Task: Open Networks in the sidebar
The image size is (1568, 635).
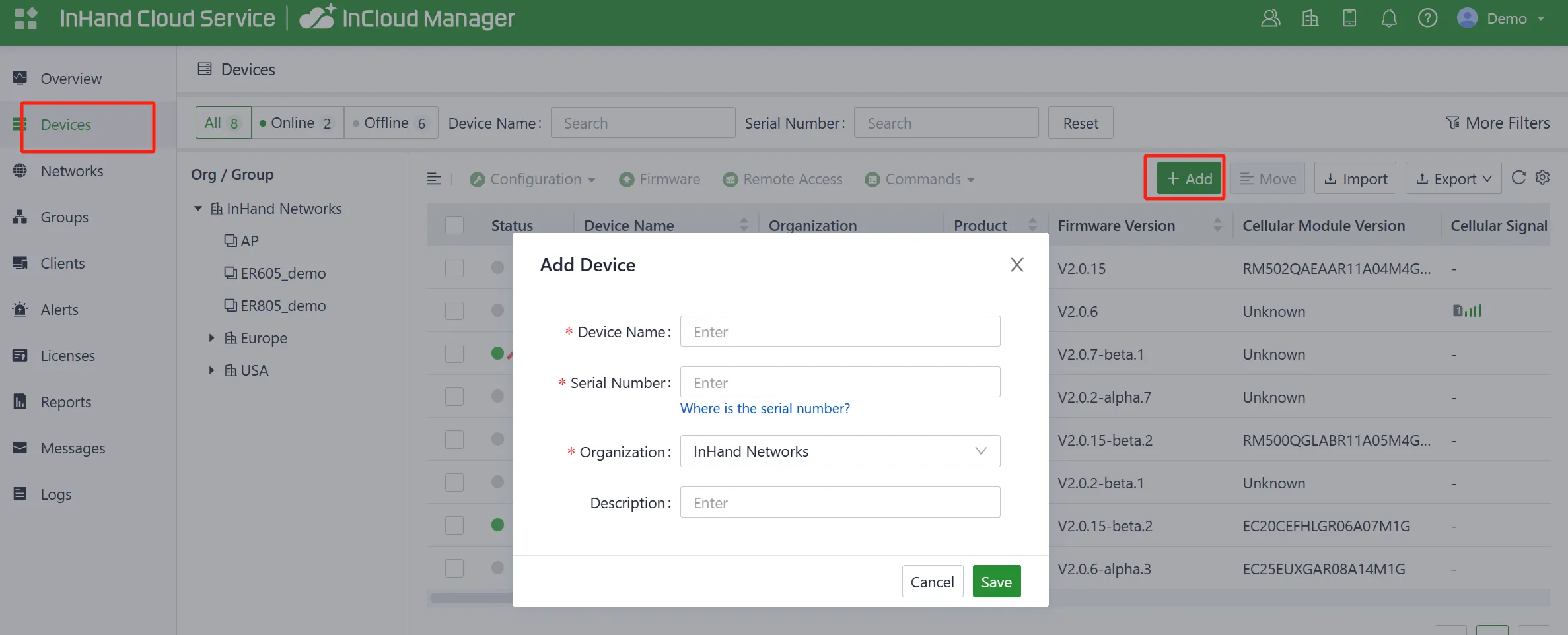Action: coord(71,171)
